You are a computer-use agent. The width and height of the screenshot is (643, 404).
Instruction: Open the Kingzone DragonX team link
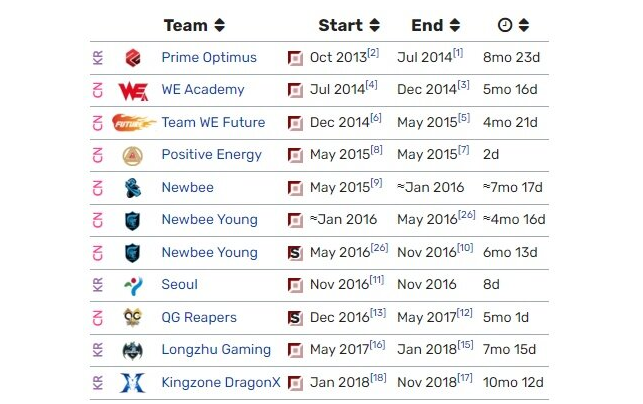(x=221, y=382)
